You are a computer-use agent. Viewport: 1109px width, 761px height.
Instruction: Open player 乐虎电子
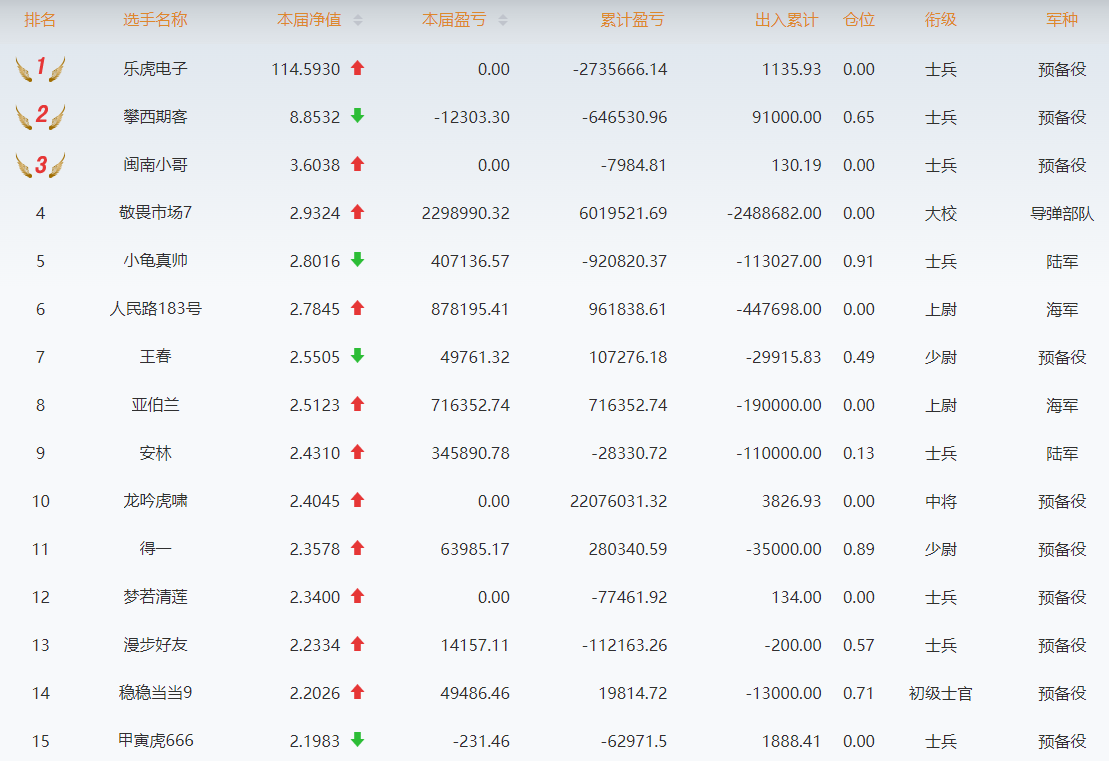[156, 69]
